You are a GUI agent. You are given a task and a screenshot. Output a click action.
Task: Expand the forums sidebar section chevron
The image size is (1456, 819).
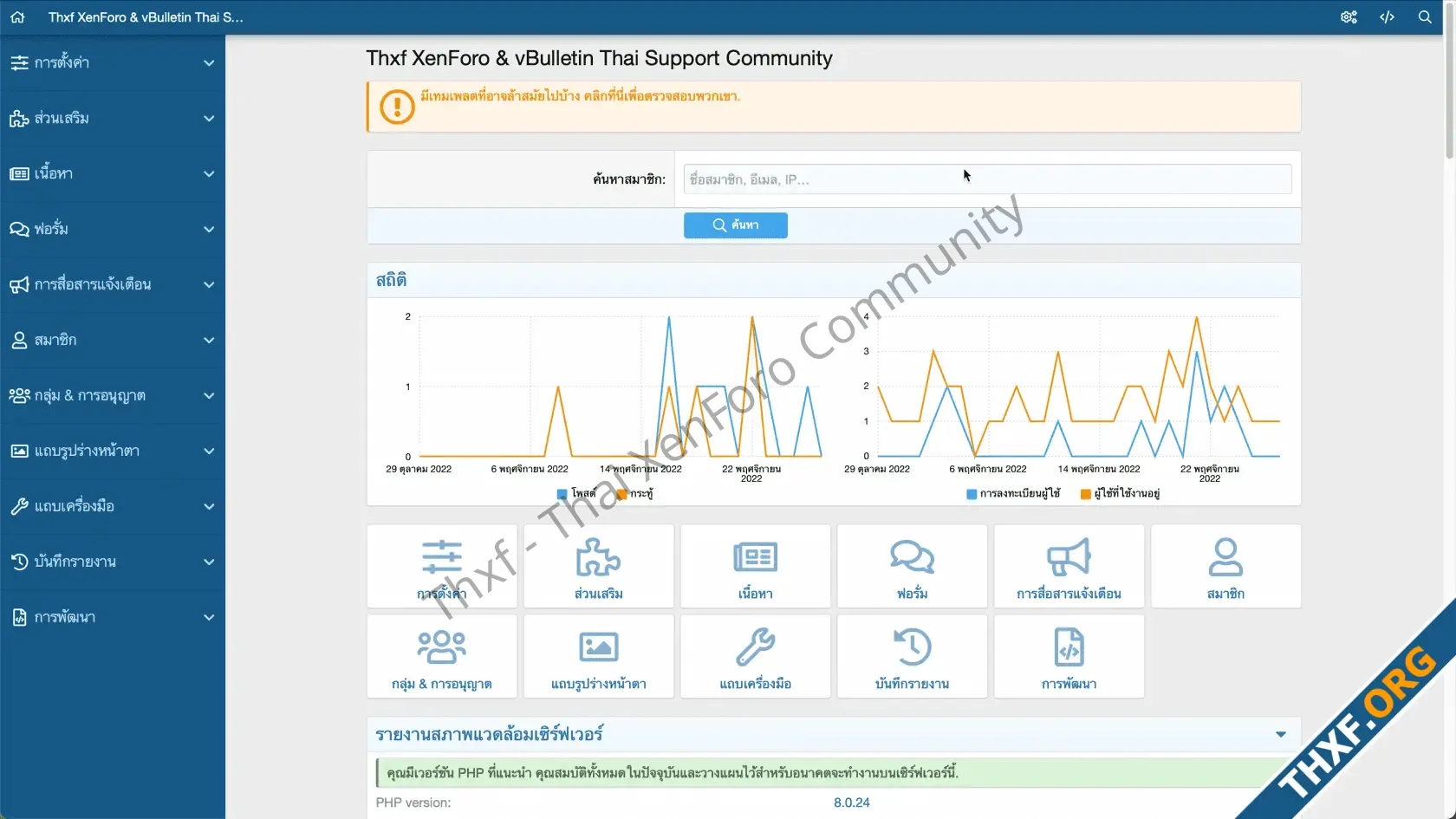pos(209,230)
